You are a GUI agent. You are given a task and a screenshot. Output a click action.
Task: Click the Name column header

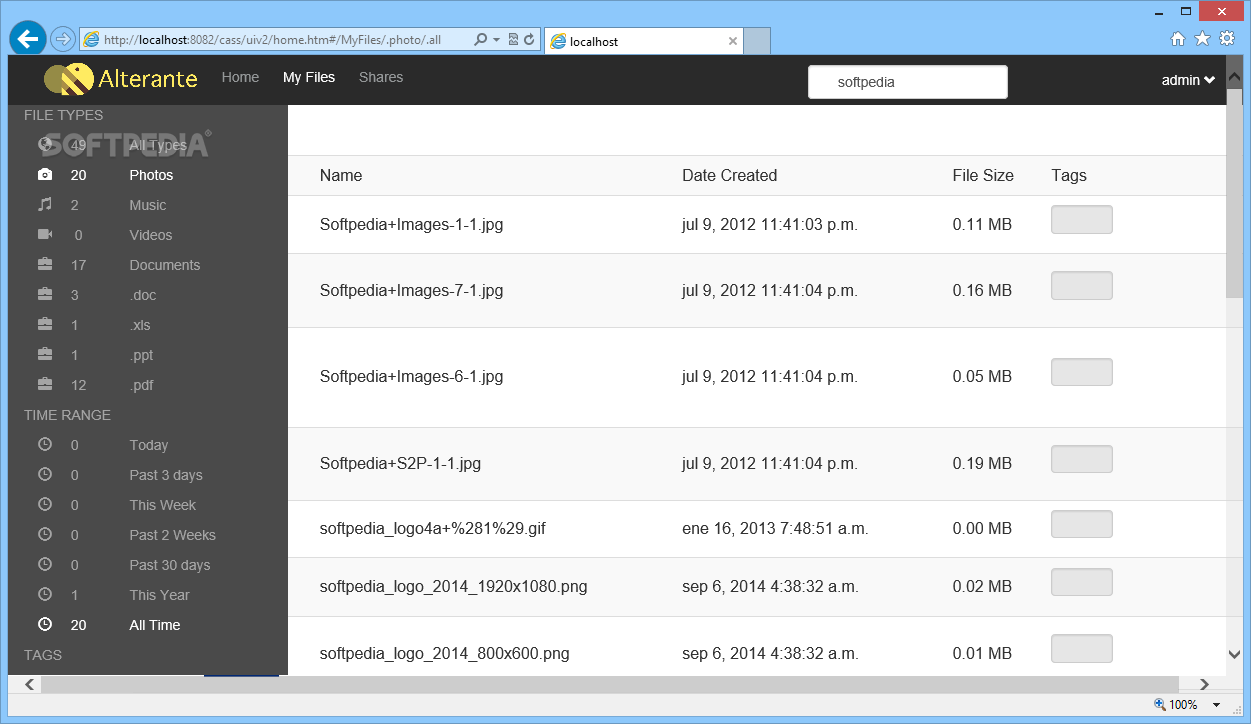341,176
